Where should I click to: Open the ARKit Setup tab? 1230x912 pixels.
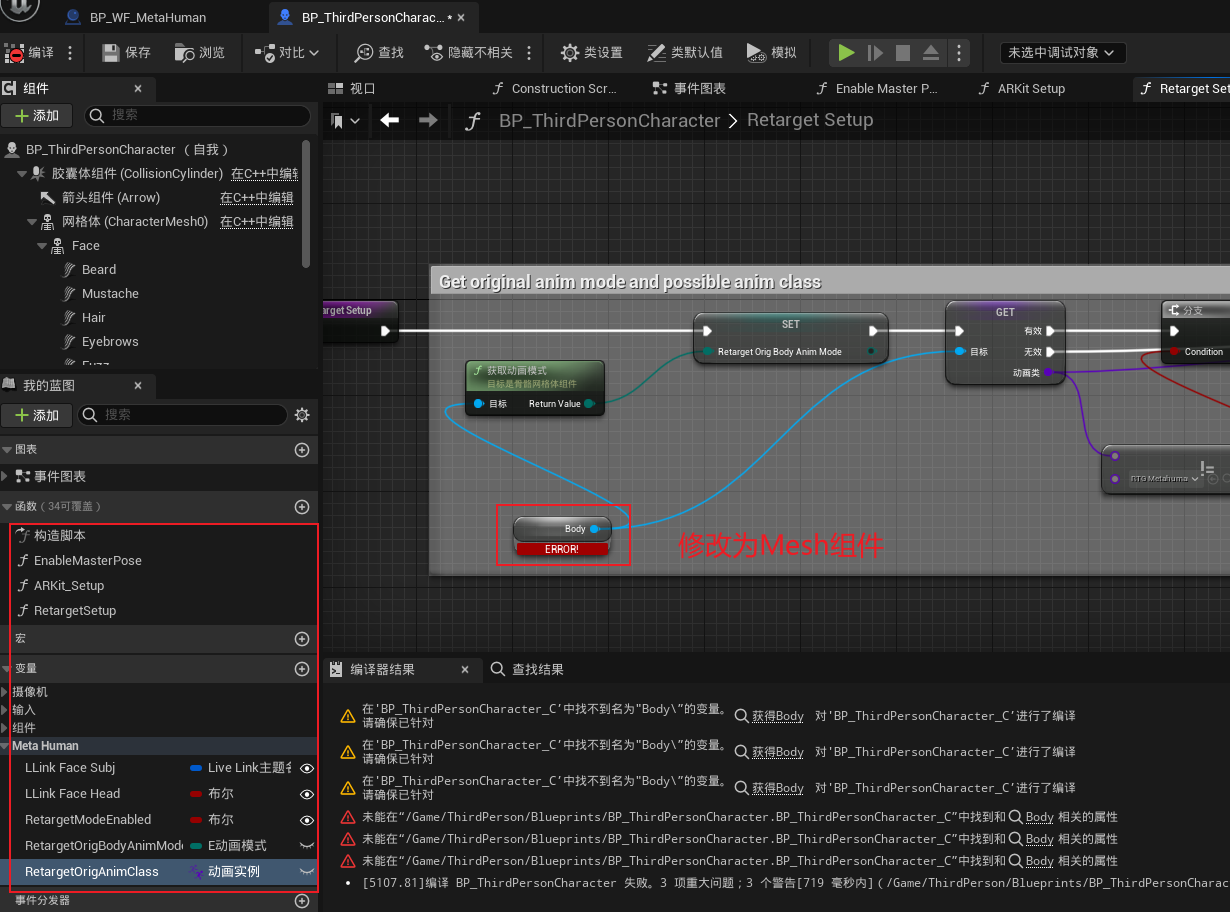[1022, 88]
